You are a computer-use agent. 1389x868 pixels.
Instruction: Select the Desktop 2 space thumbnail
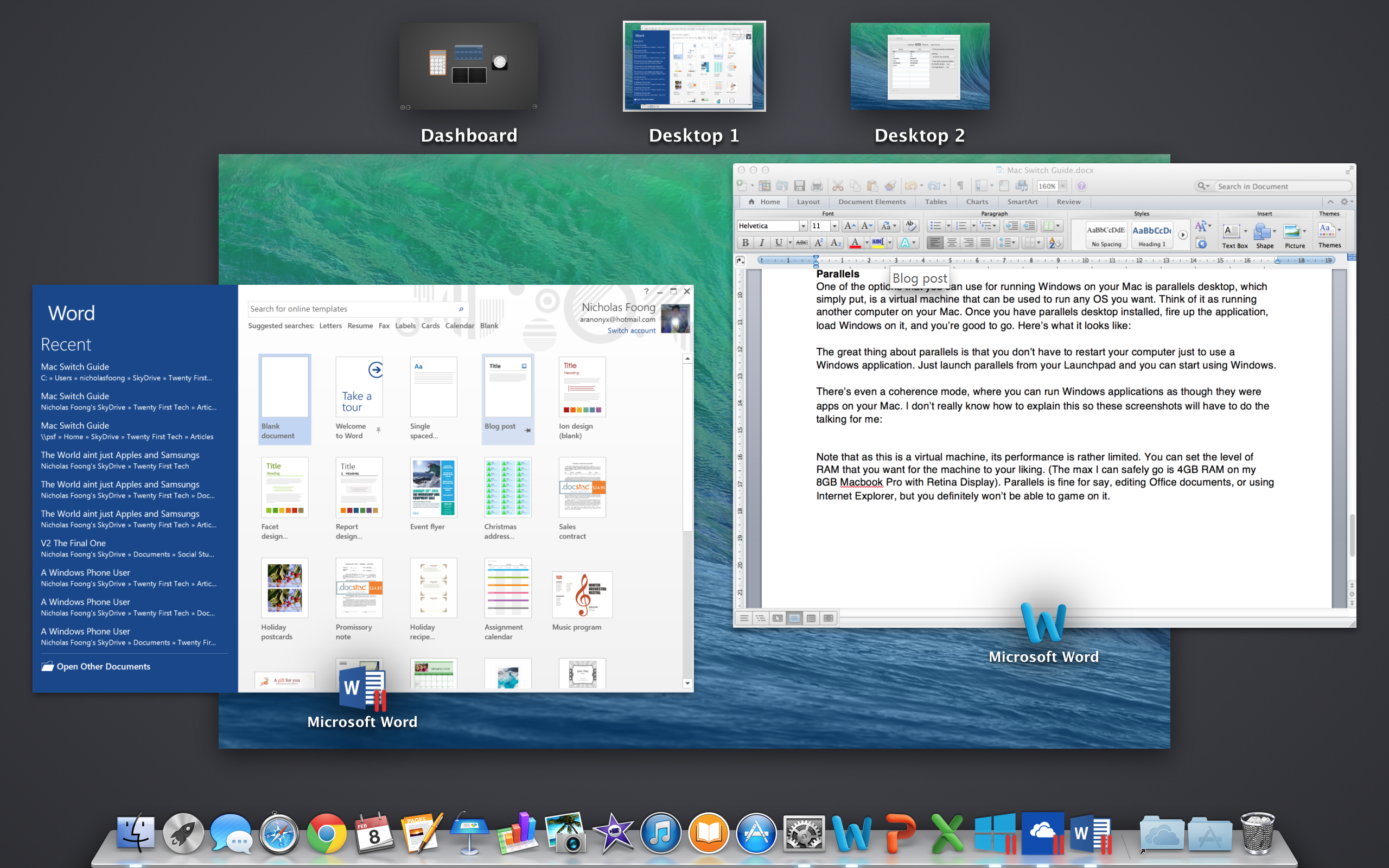pos(920,66)
